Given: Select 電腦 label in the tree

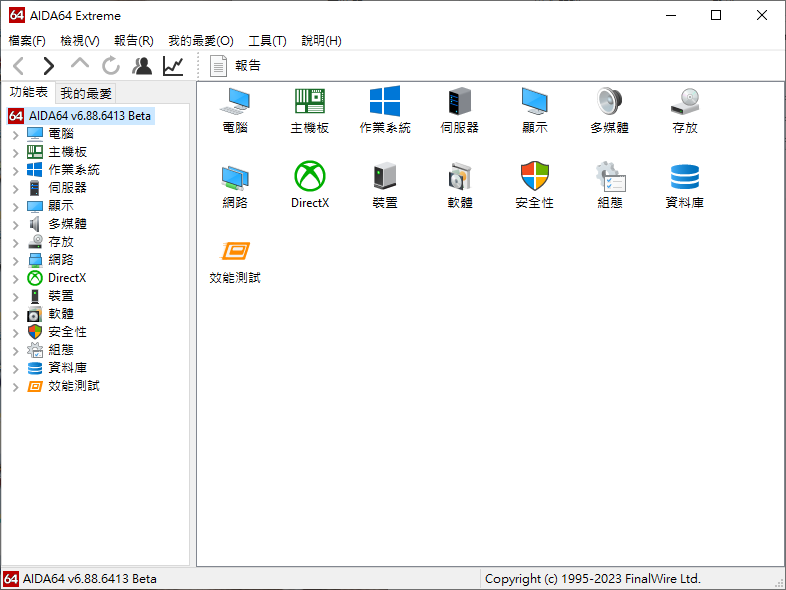Looking at the screenshot, I should 61,134.
